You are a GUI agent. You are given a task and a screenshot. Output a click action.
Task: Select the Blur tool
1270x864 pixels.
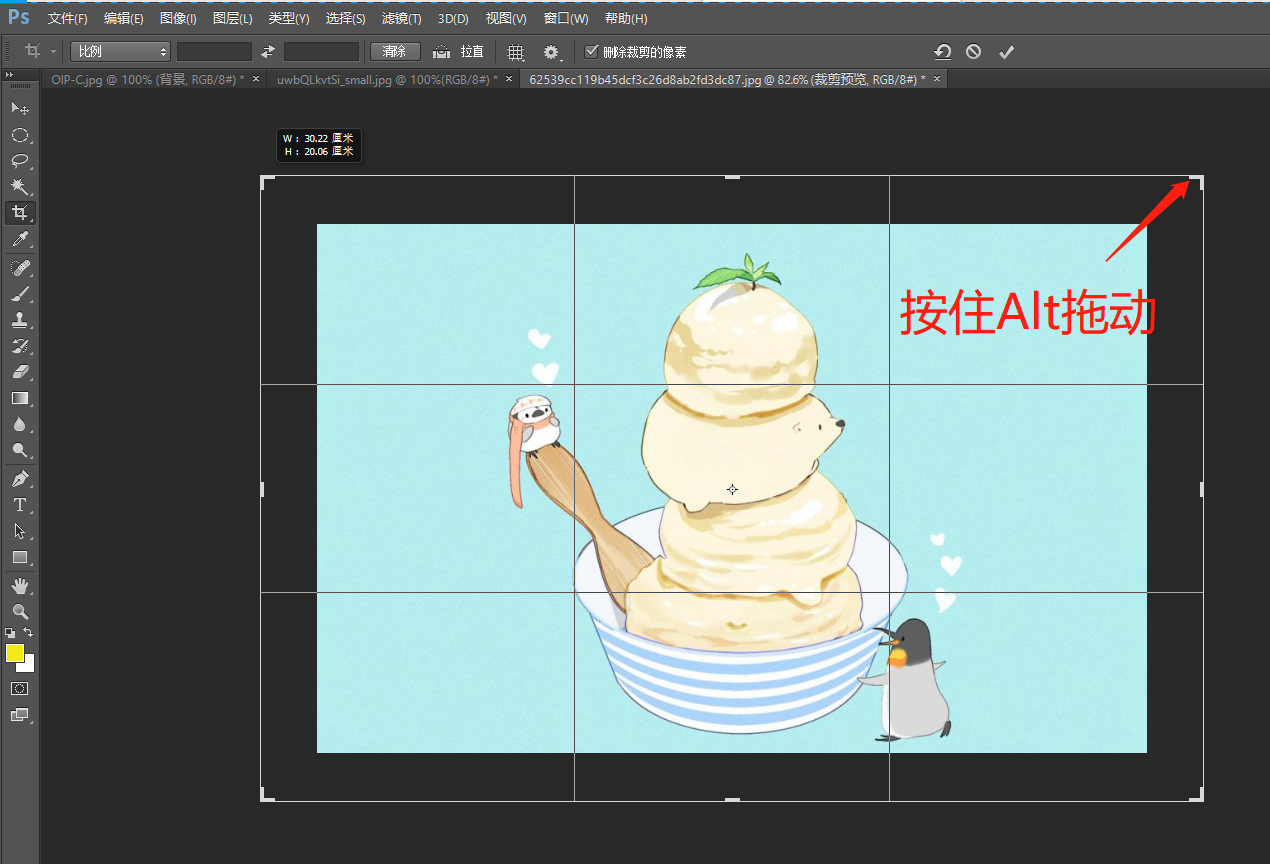[x=19, y=424]
